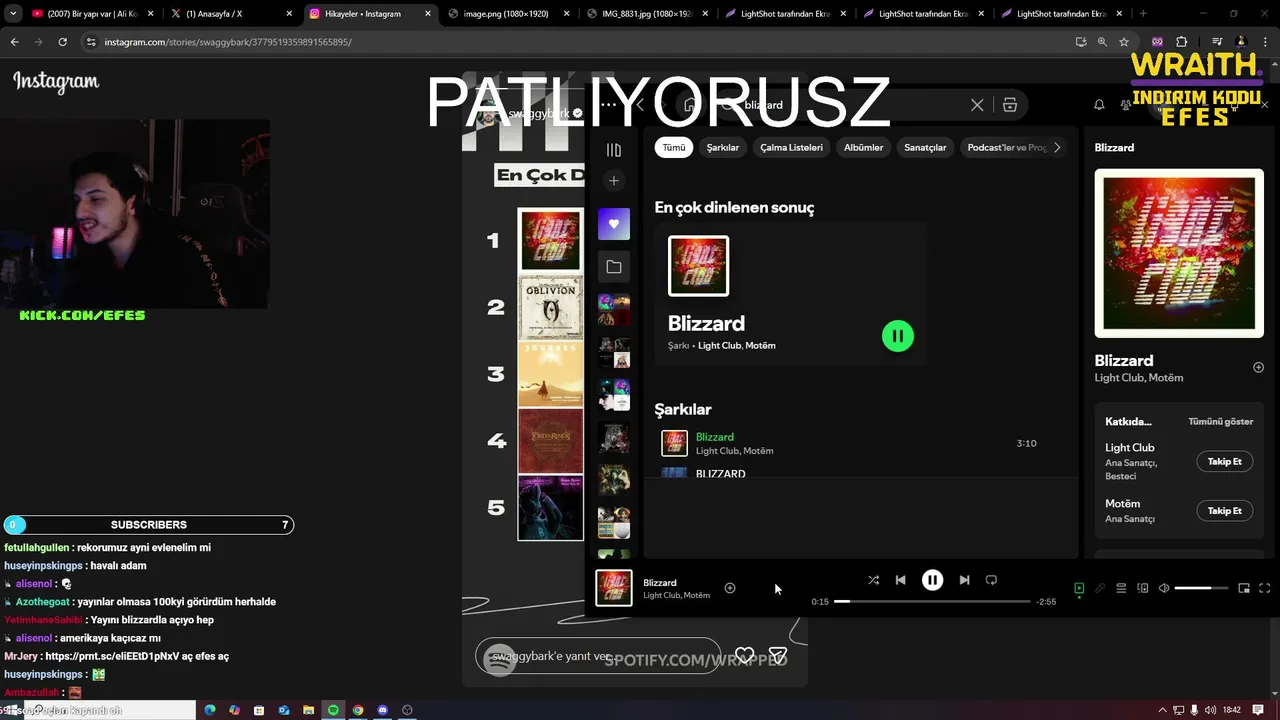Expand hidden system tray icons
1280x720 pixels.
(1162, 710)
